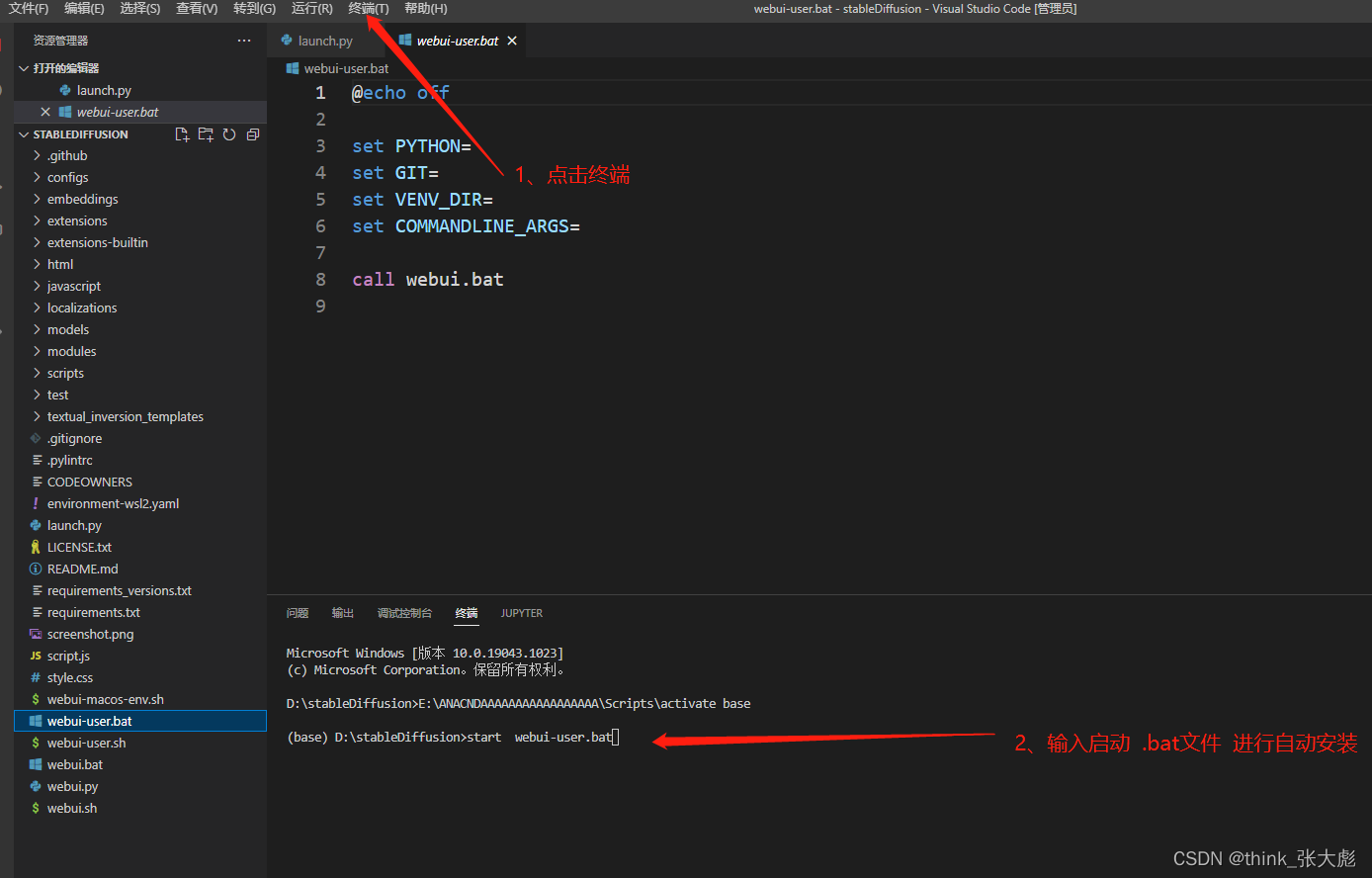Switch to the launch.py editor tab

click(x=326, y=41)
